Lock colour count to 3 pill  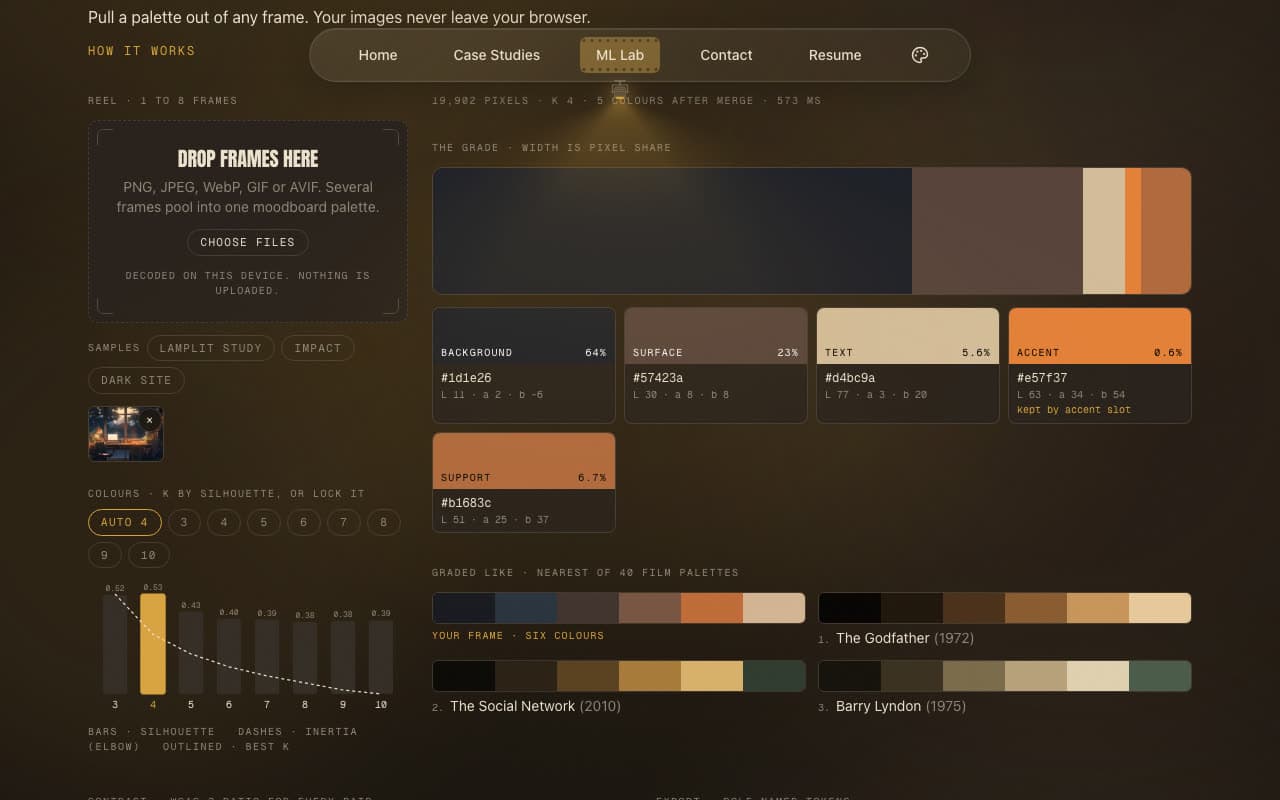[184, 522]
